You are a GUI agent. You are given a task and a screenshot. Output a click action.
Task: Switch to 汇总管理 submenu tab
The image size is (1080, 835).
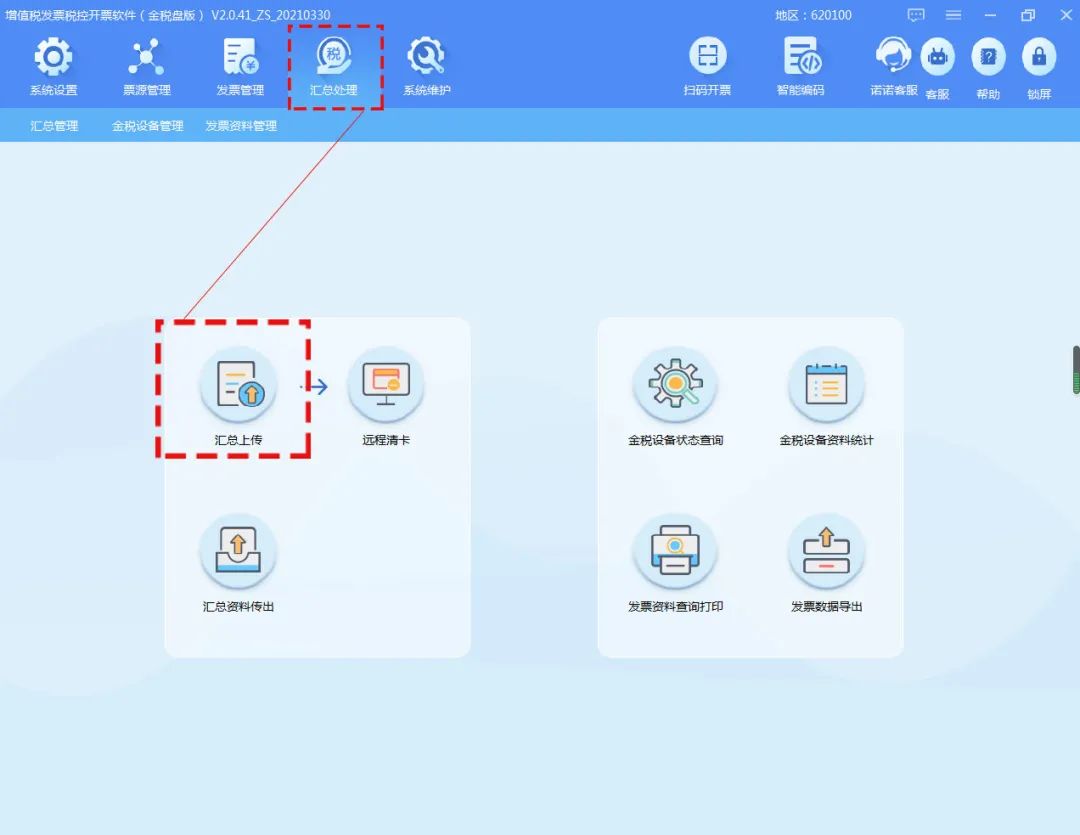pos(54,126)
